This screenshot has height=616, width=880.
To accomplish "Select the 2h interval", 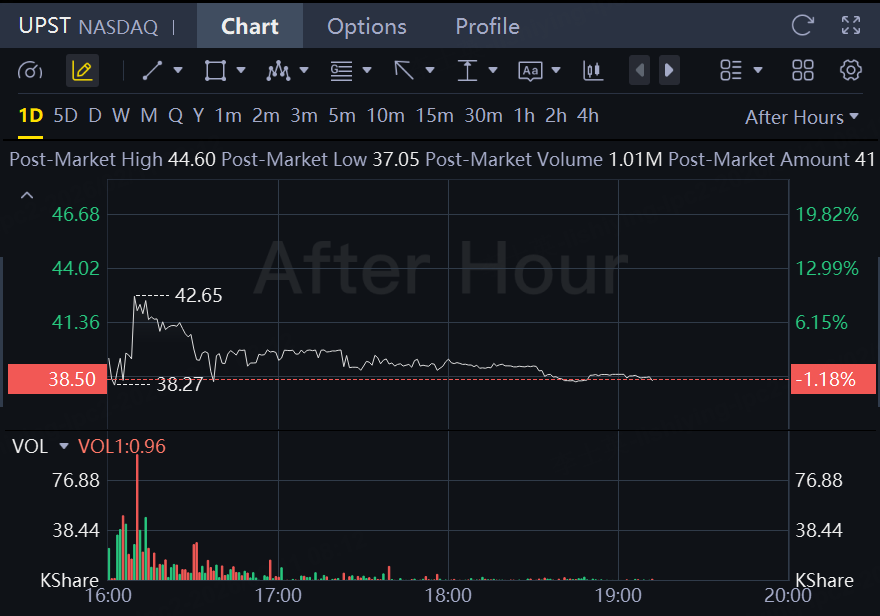I will tap(556, 116).
